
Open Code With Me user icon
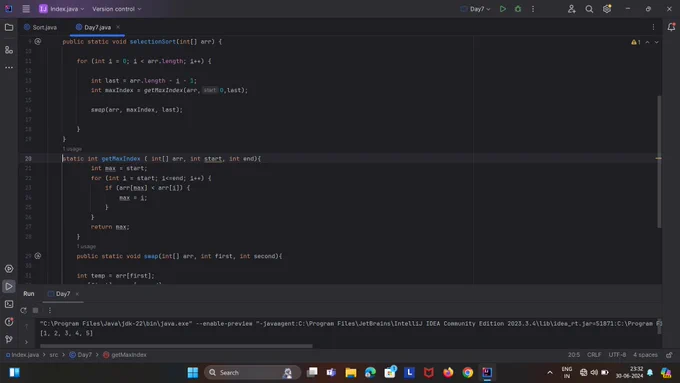pyautogui.click(x=572, y=9)
